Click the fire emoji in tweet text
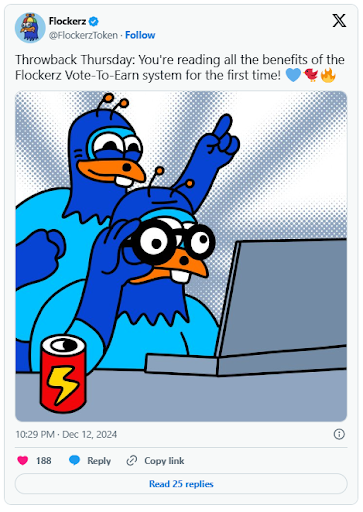Image resolution: width=363 pixels, height=512 pixels. click(328, 75)
